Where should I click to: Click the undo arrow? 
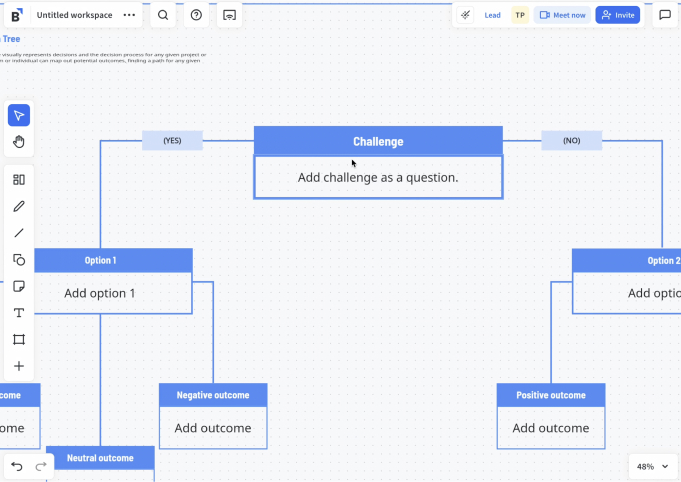(x=17, y=466)
